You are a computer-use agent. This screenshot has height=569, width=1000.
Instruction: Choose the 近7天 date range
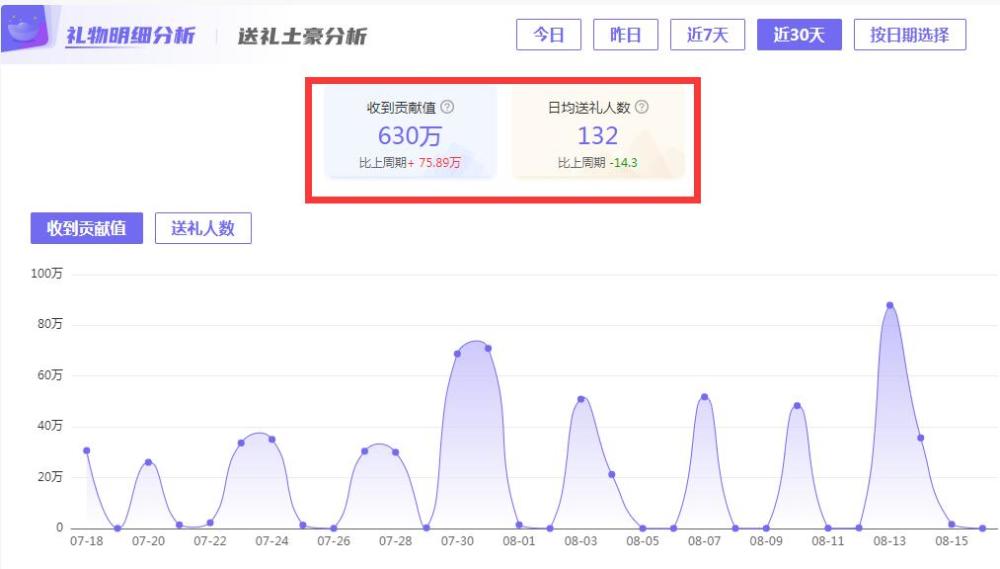click(707, 34)
